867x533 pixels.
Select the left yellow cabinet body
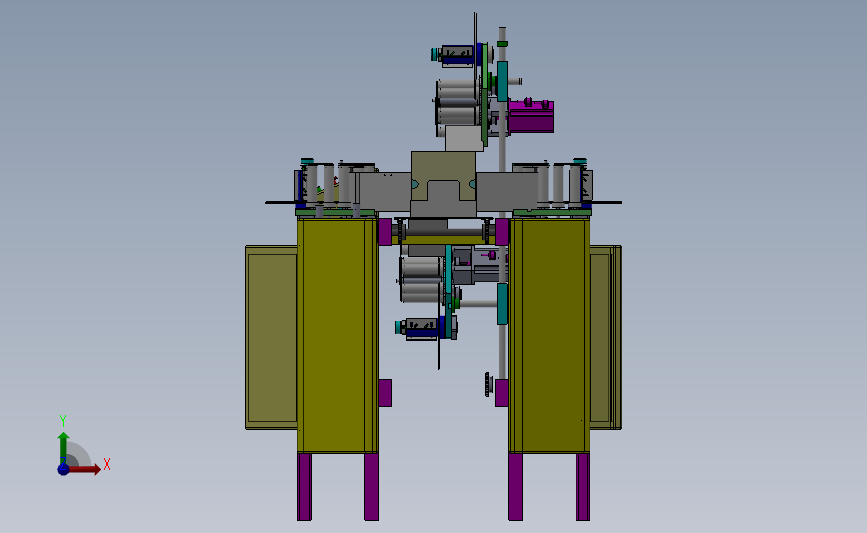337,335
